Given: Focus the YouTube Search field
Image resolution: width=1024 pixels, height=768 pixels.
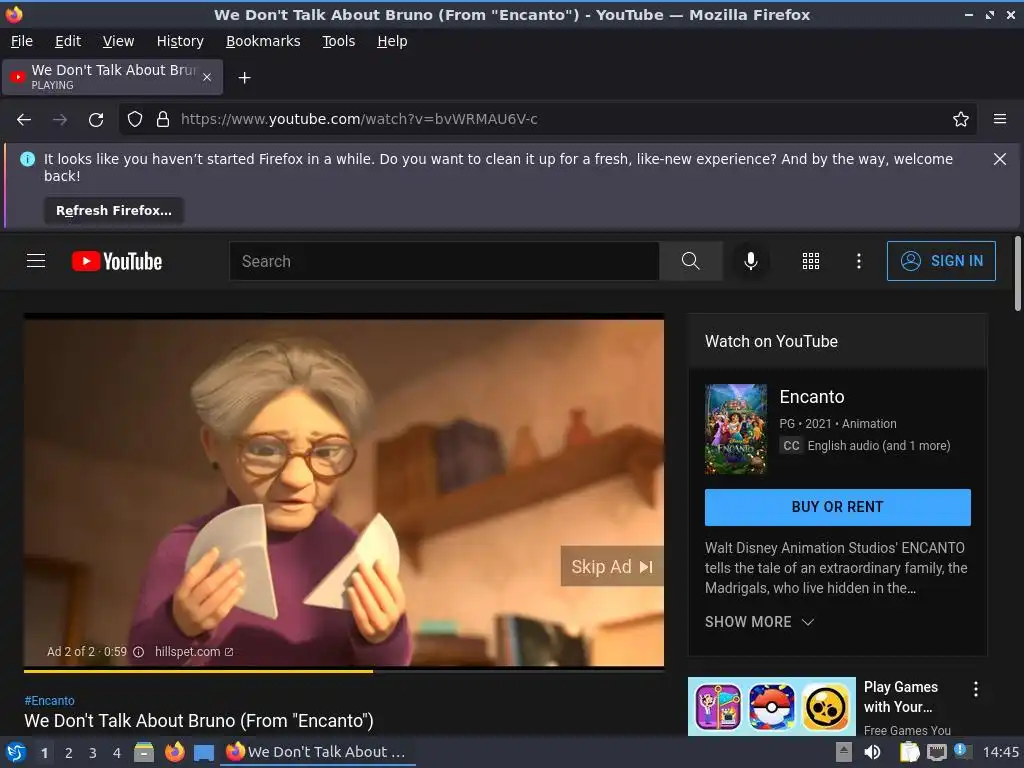Looking at the screenshot, I should [x=444, y=261].
